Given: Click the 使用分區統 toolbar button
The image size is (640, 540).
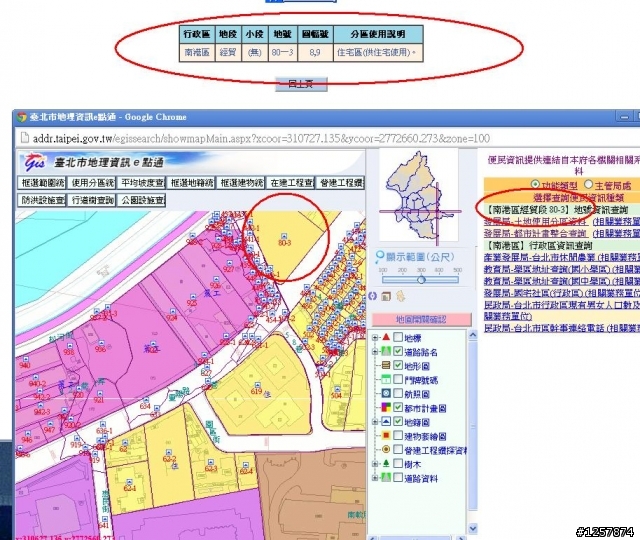Looking at the screenshot, I should point(92,183).
